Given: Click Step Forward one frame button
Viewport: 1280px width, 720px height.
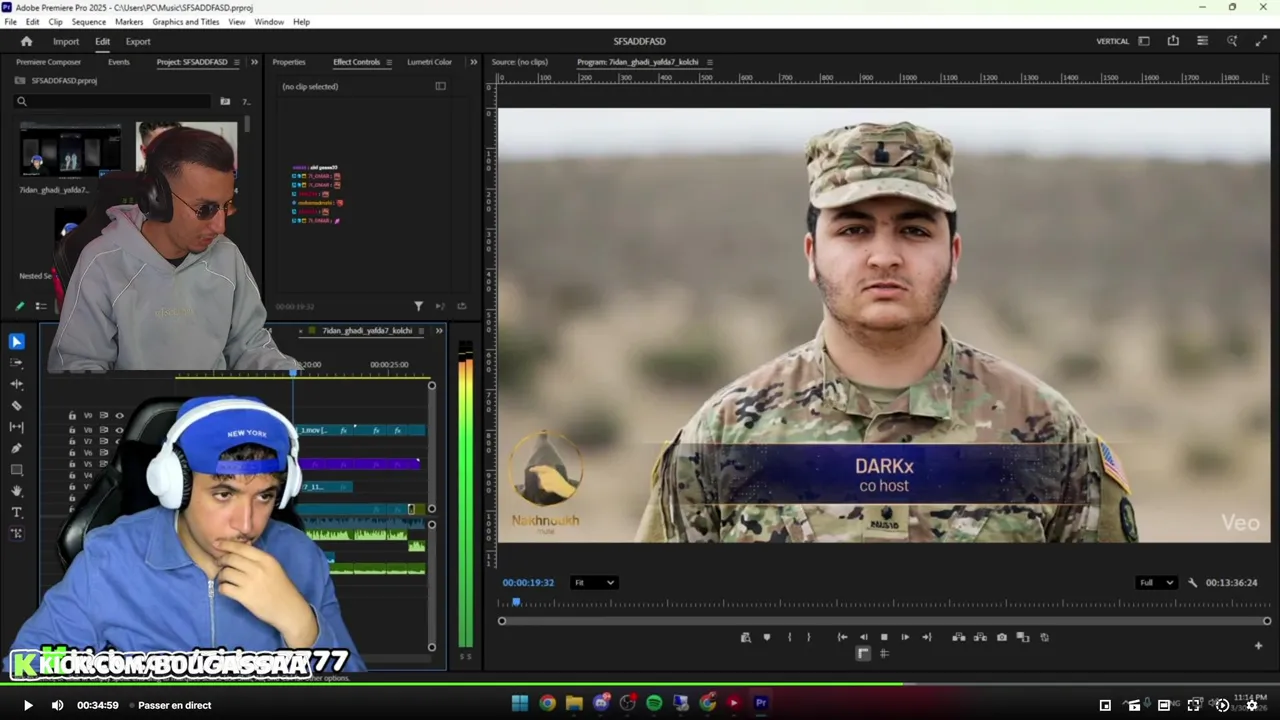Looking at the screenshot, I should pyautogui.click(x=905, y=637).
